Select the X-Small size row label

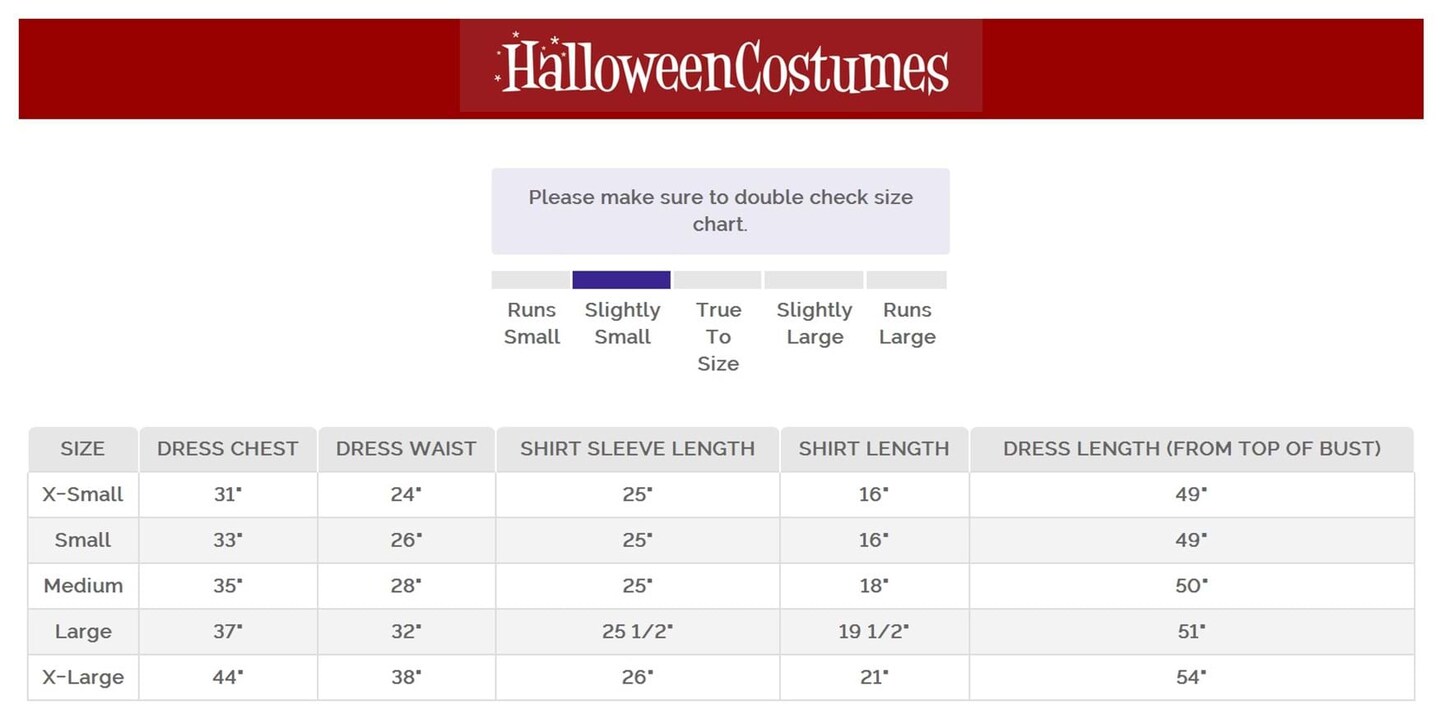[83, 494]
